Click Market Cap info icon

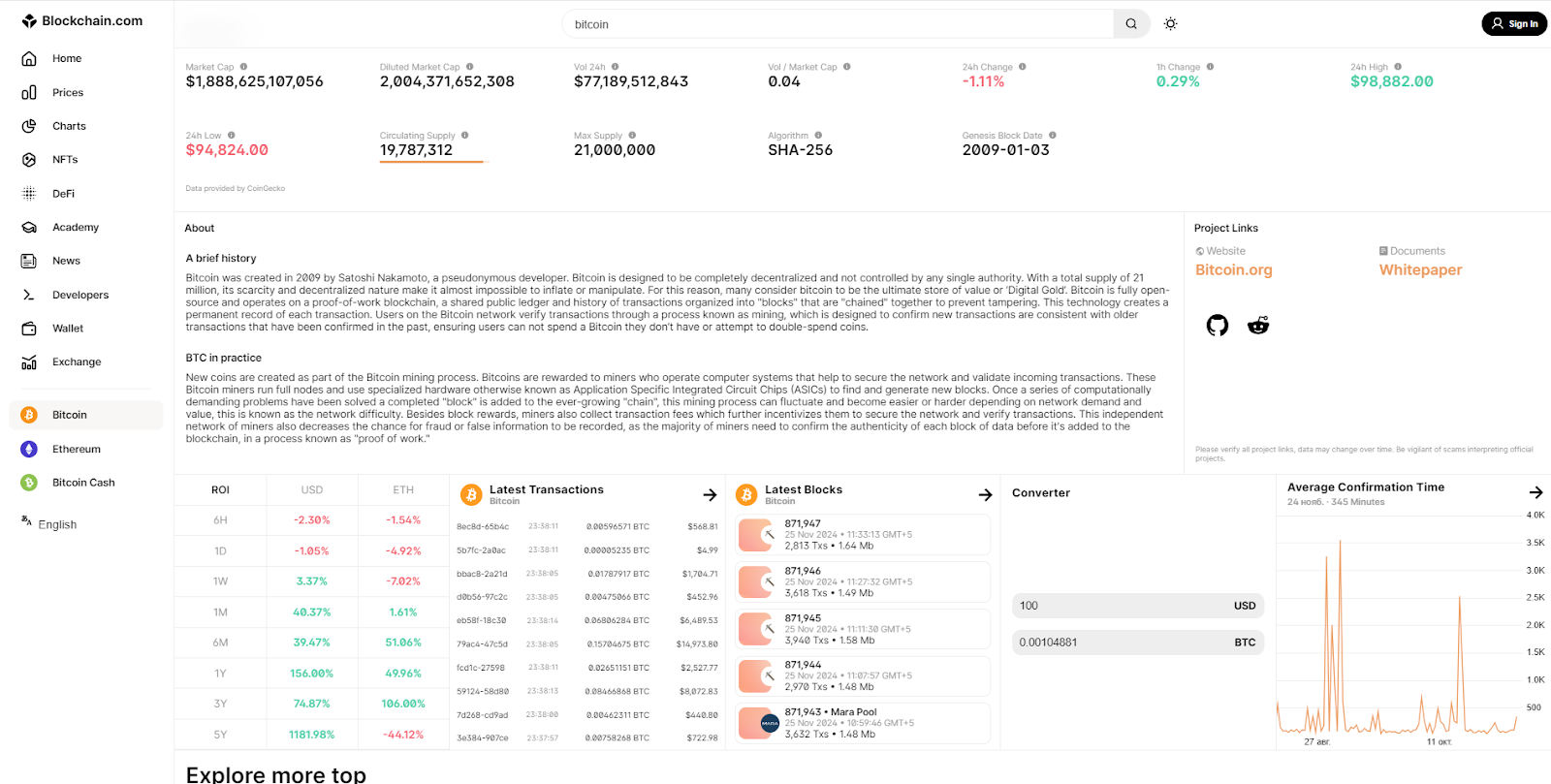(243, 67)
